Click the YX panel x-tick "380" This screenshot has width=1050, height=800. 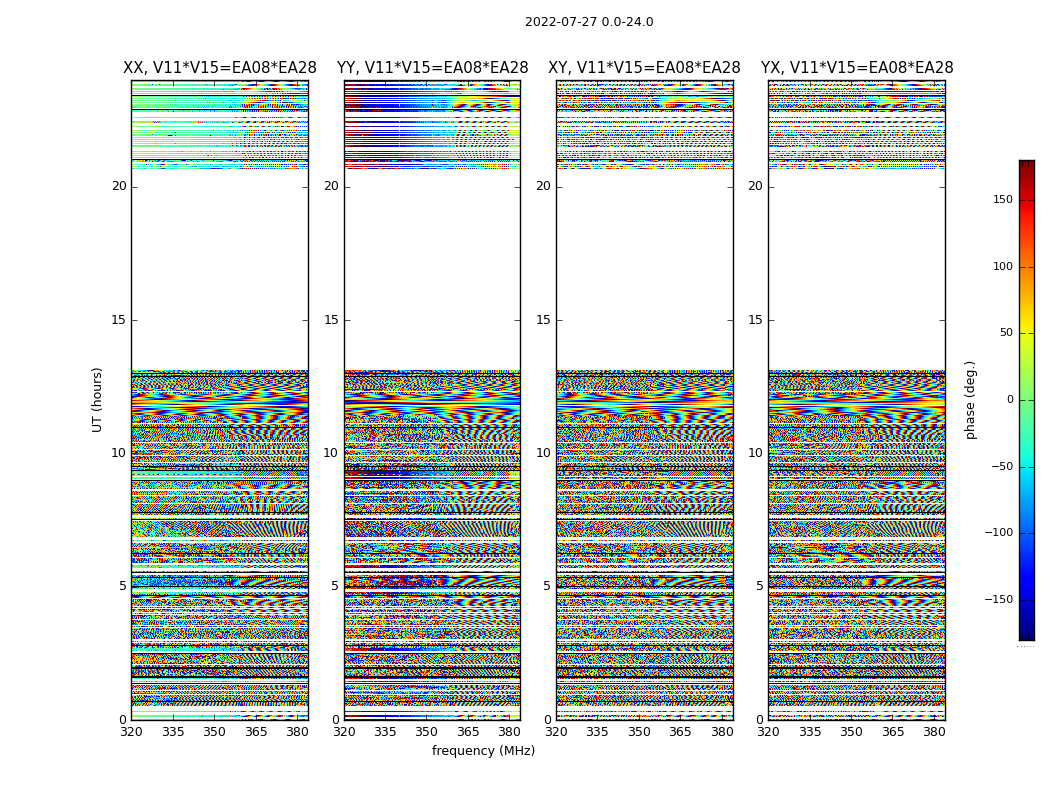click(x=934, y=732)
